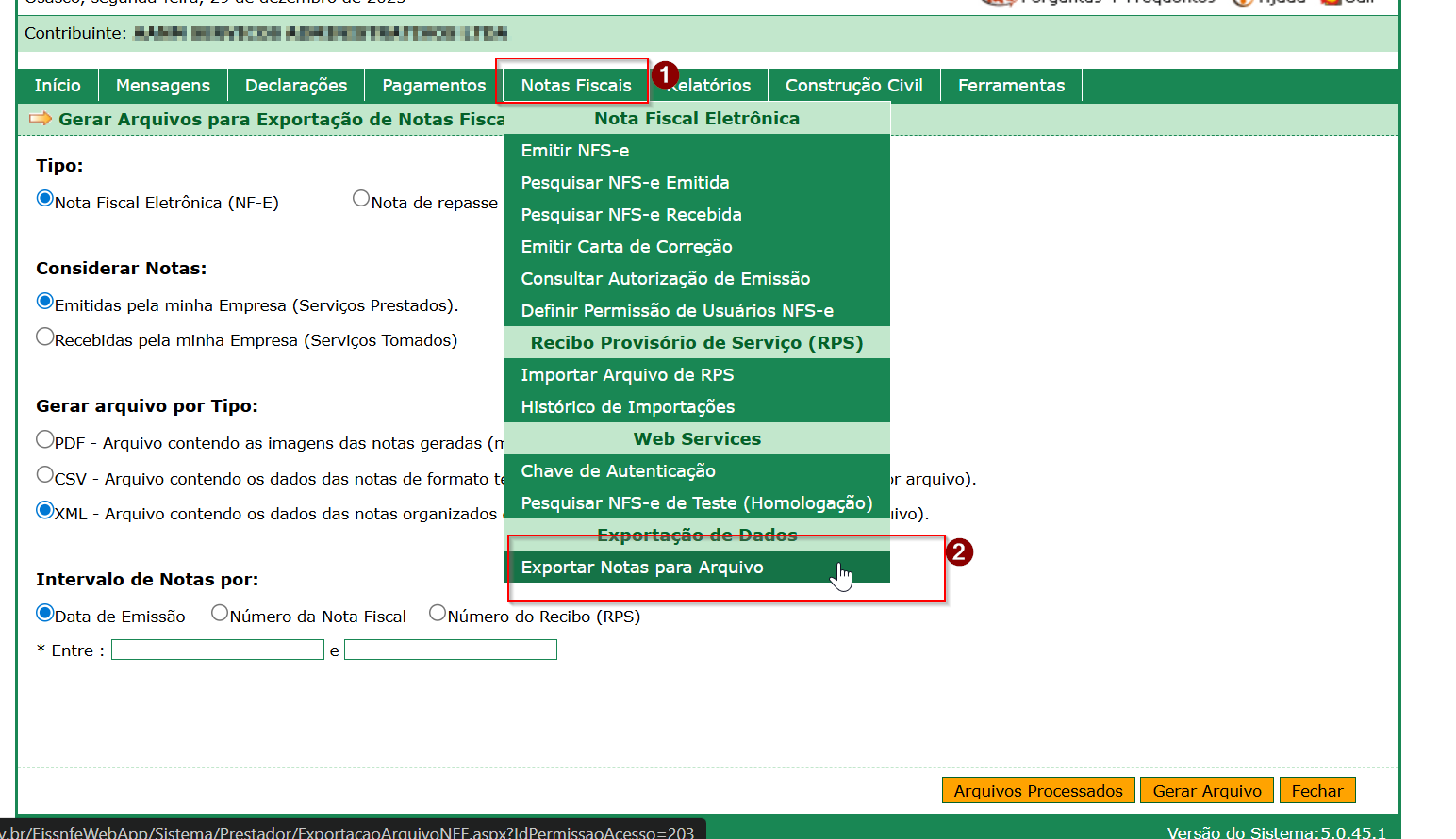Open the Construção Civil menu

coord(853,86)
